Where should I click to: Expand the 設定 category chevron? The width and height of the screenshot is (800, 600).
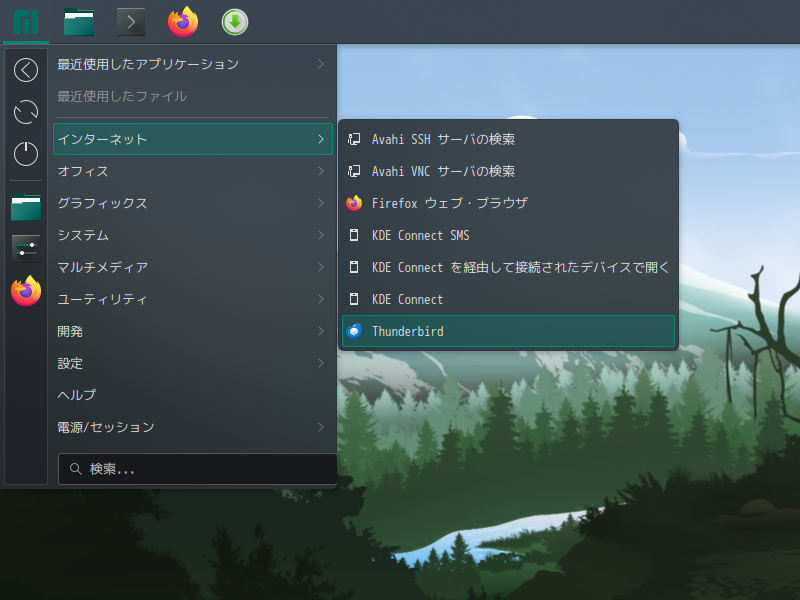320,363
